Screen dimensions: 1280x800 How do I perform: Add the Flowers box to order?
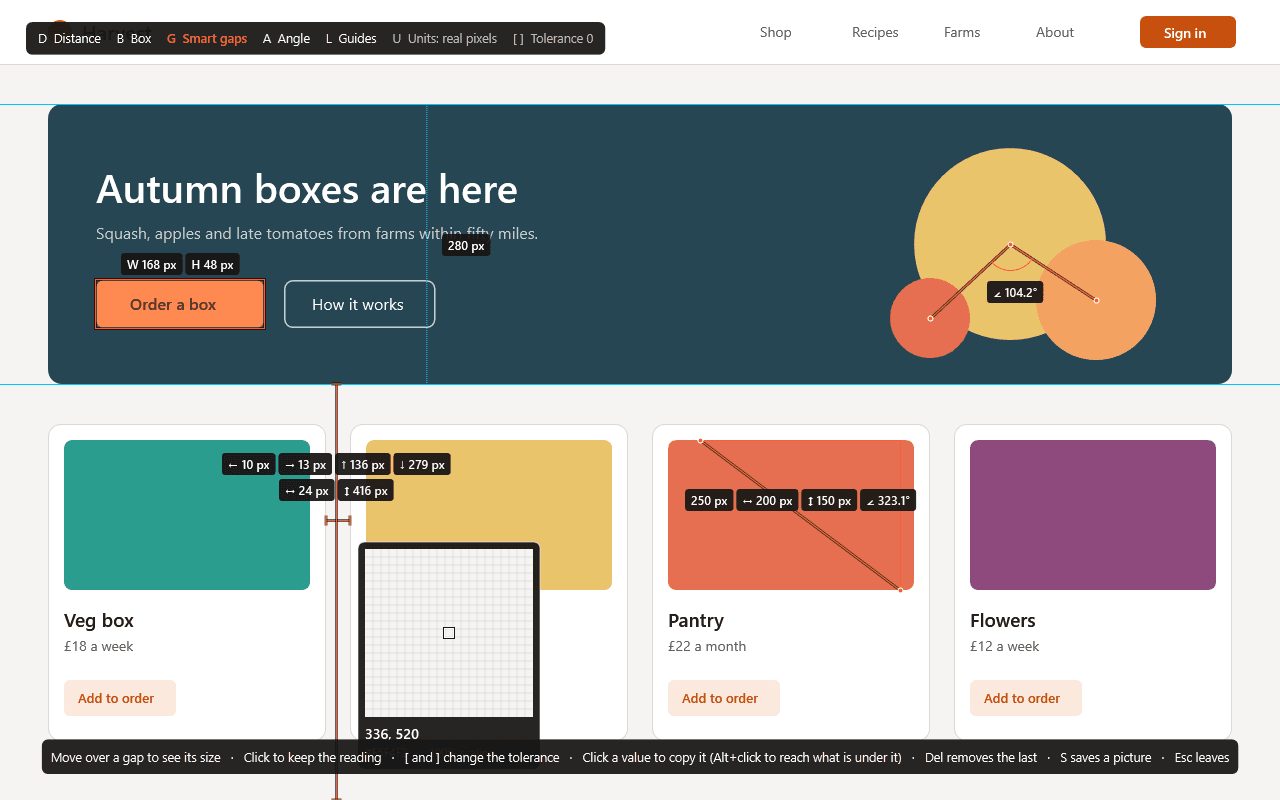click(1026, 698)
